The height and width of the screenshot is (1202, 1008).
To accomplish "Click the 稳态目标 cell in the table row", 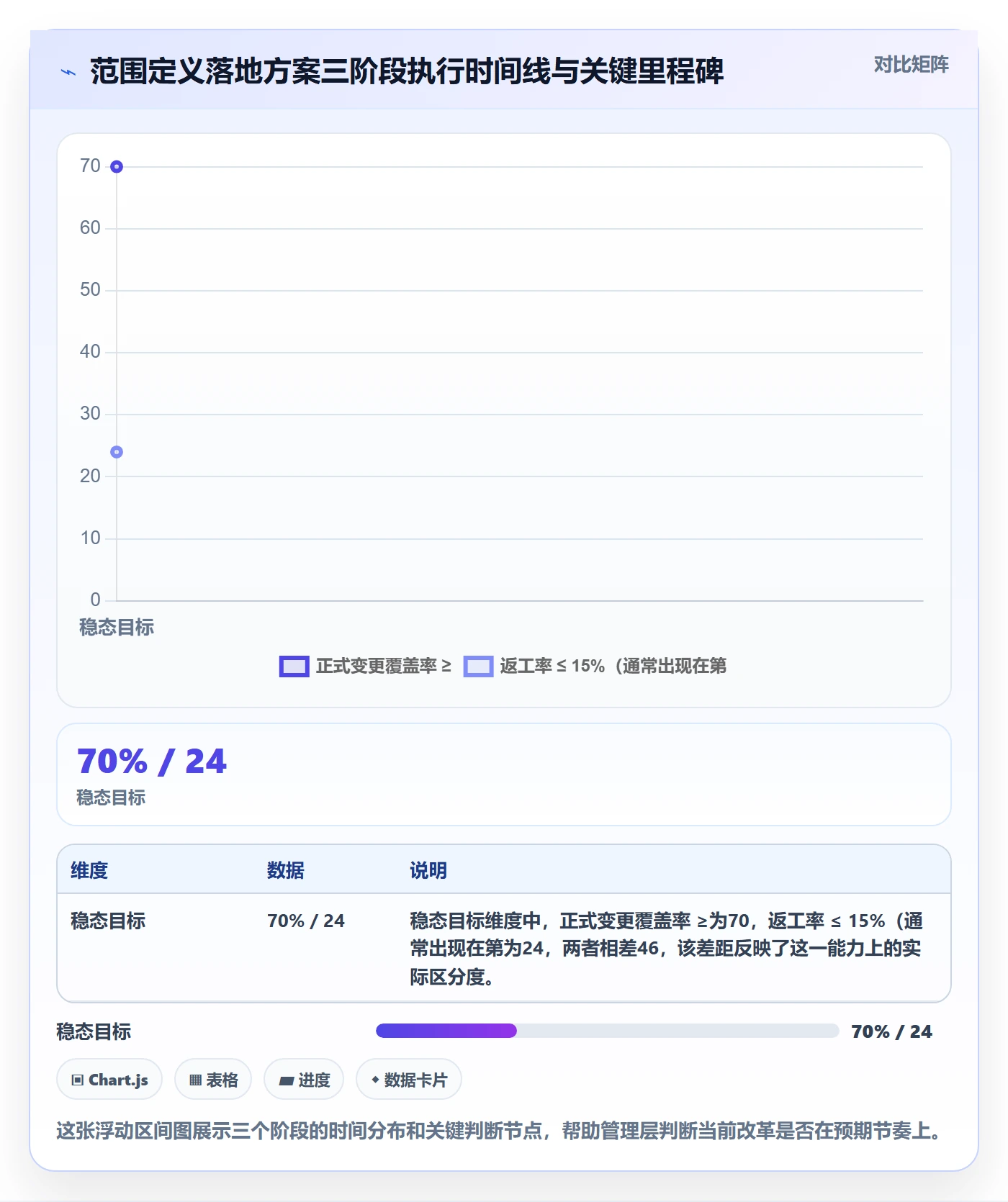I will (108, 921).
